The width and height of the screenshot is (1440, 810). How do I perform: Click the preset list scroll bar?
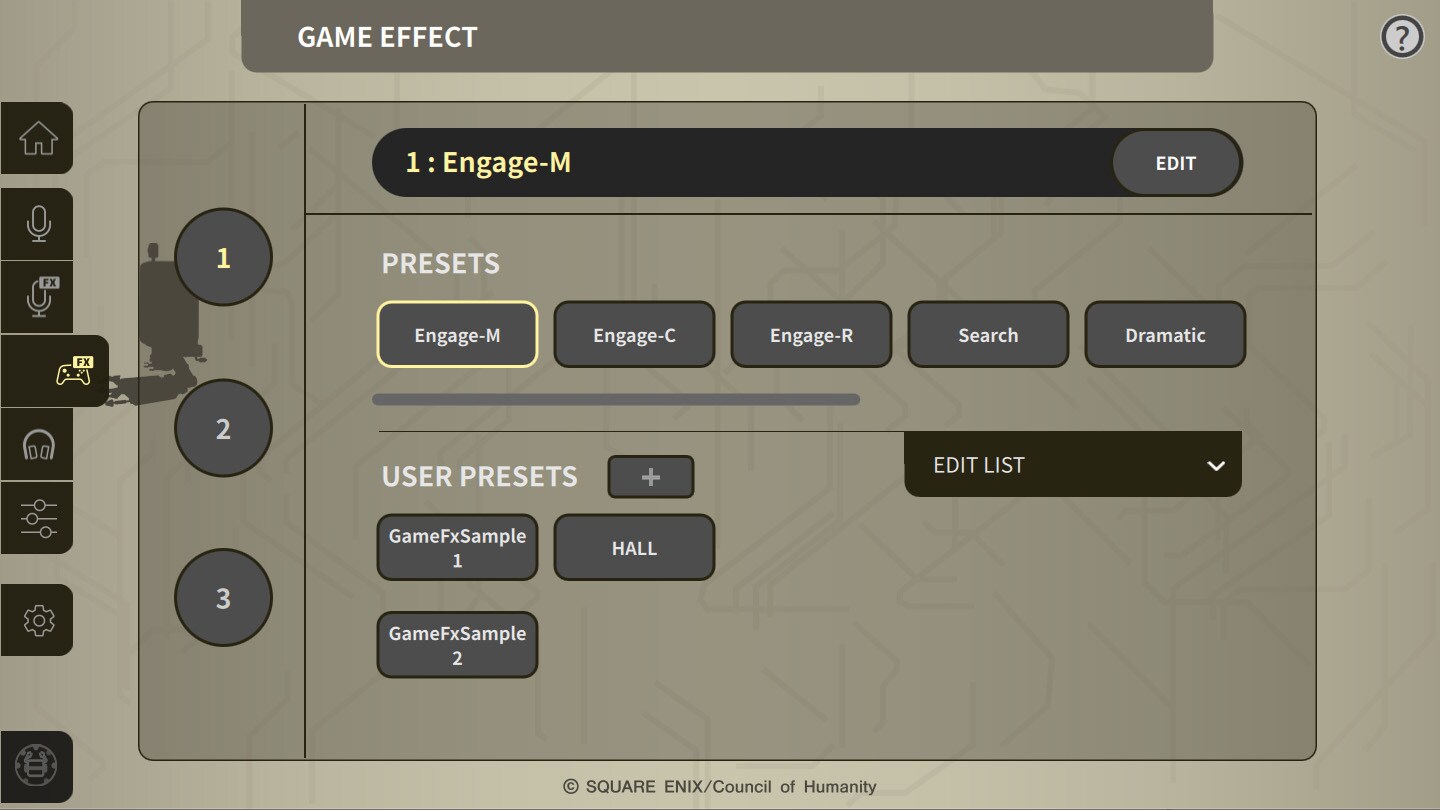coord(616,399)
